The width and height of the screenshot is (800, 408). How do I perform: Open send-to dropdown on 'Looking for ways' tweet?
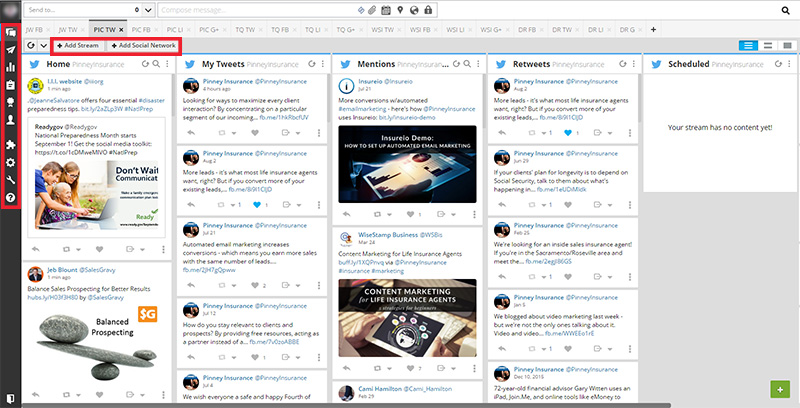click(298, 134)
